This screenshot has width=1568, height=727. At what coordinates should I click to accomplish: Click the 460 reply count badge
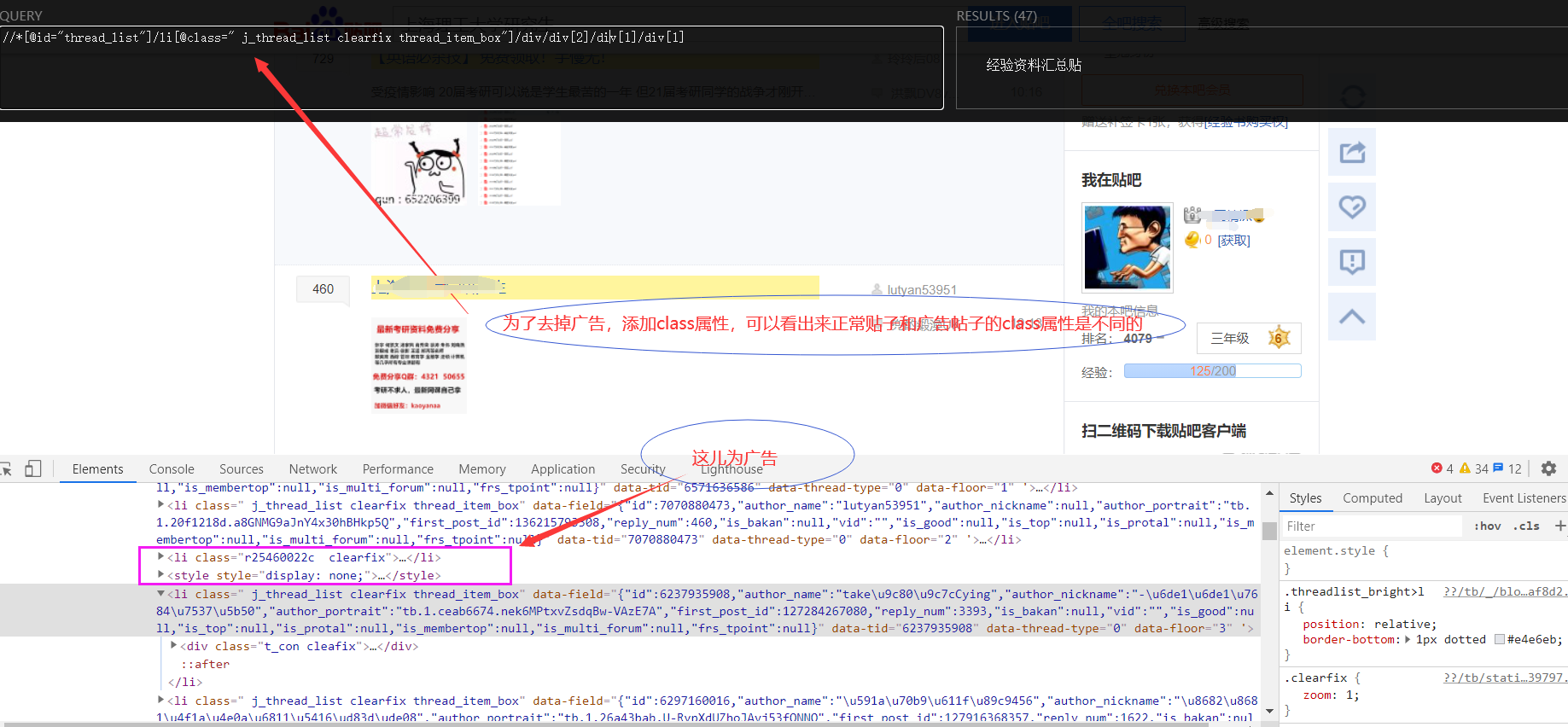(x=324, y=289)
